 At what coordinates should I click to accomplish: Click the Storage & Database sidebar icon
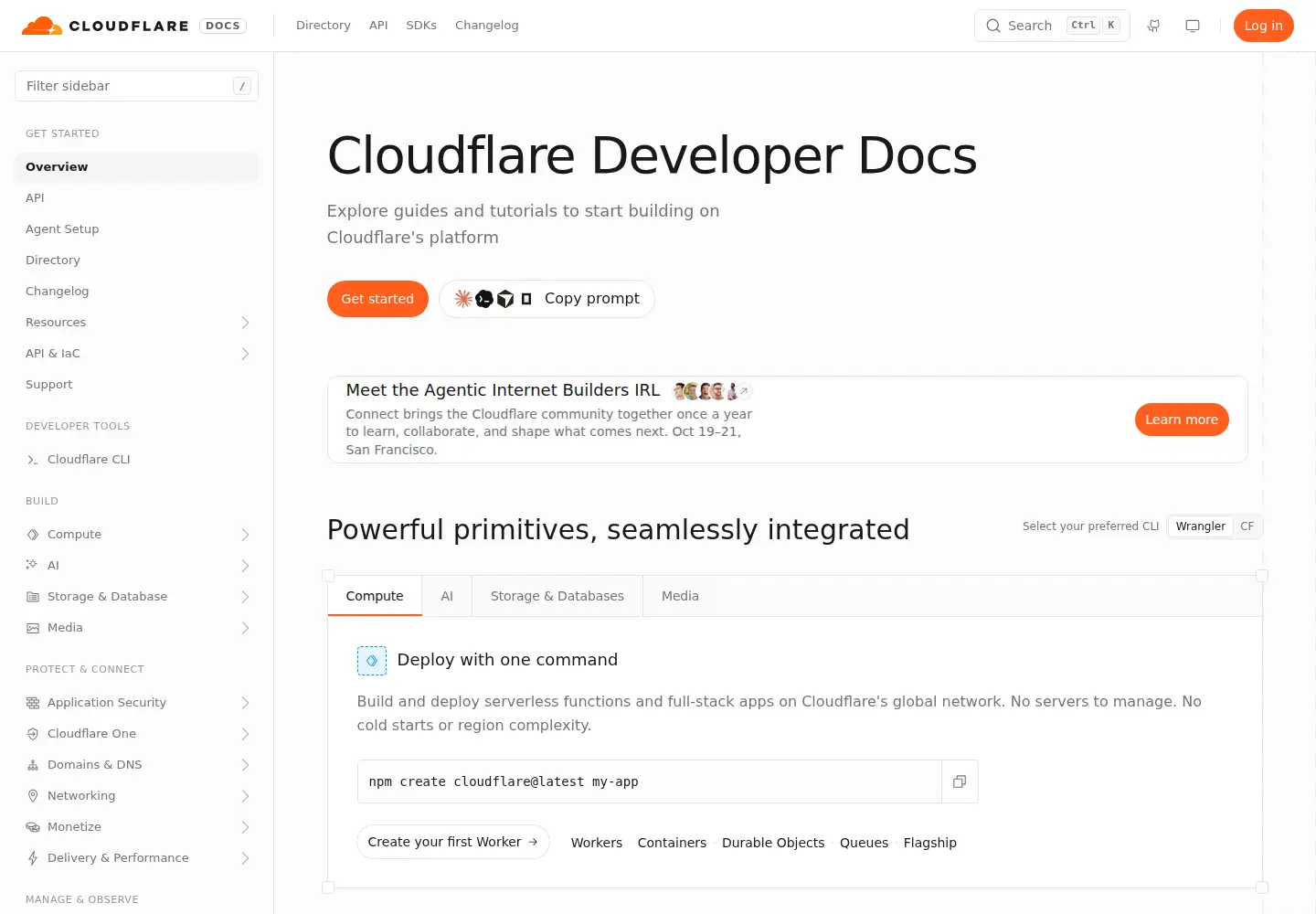coord(33,597)
